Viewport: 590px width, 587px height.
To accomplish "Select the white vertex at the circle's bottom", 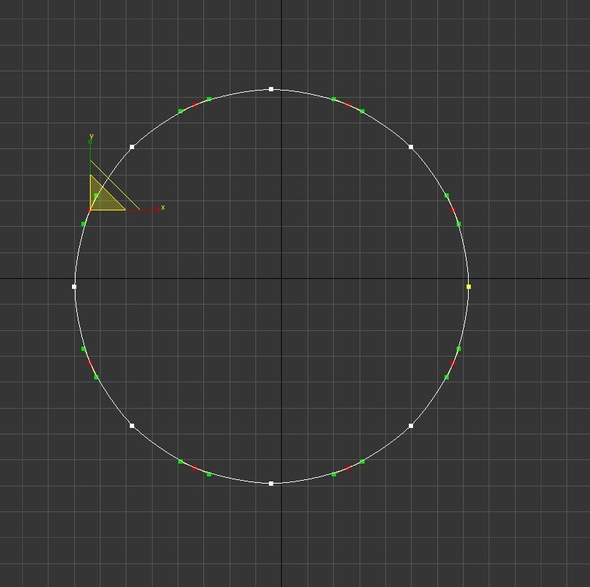I will pos(271,484).
